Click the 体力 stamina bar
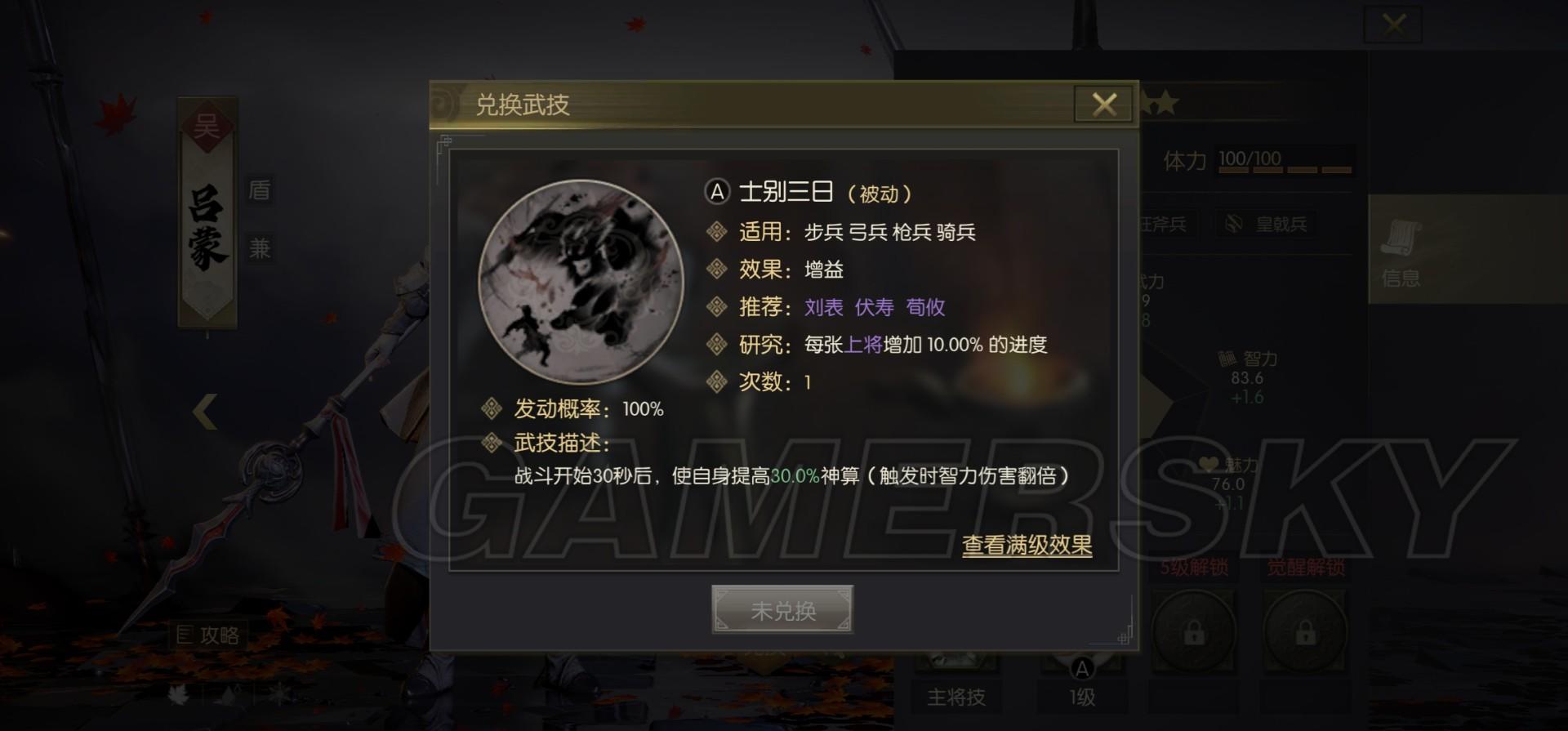Screen dimensions: 1568x731 1285,162
